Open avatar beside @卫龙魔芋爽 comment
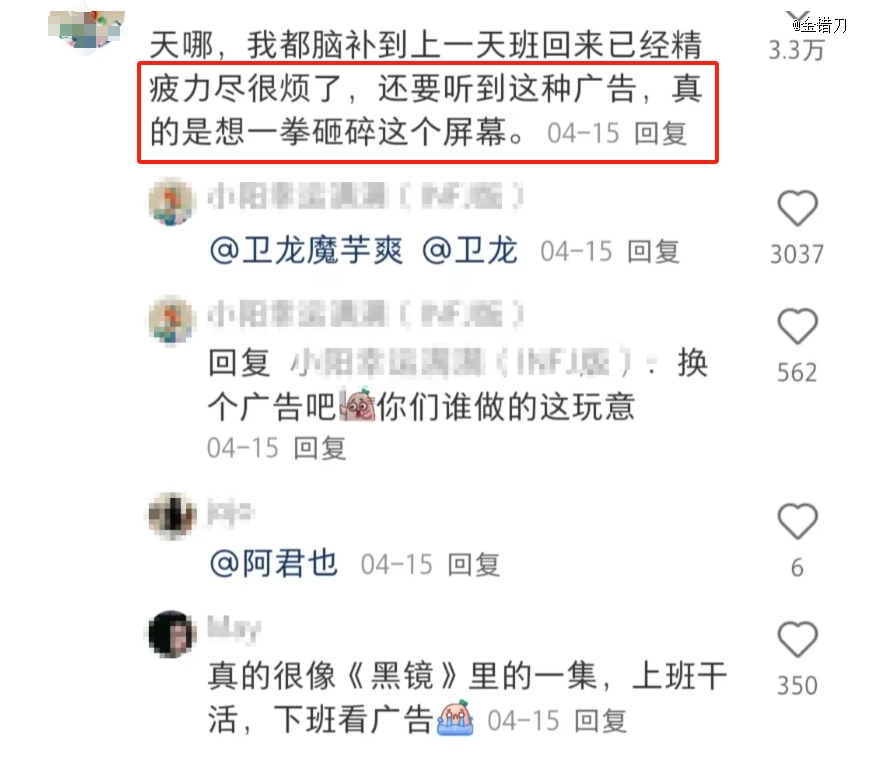The height and width of the screenshot is (770, 872). [x=172, y=202]
